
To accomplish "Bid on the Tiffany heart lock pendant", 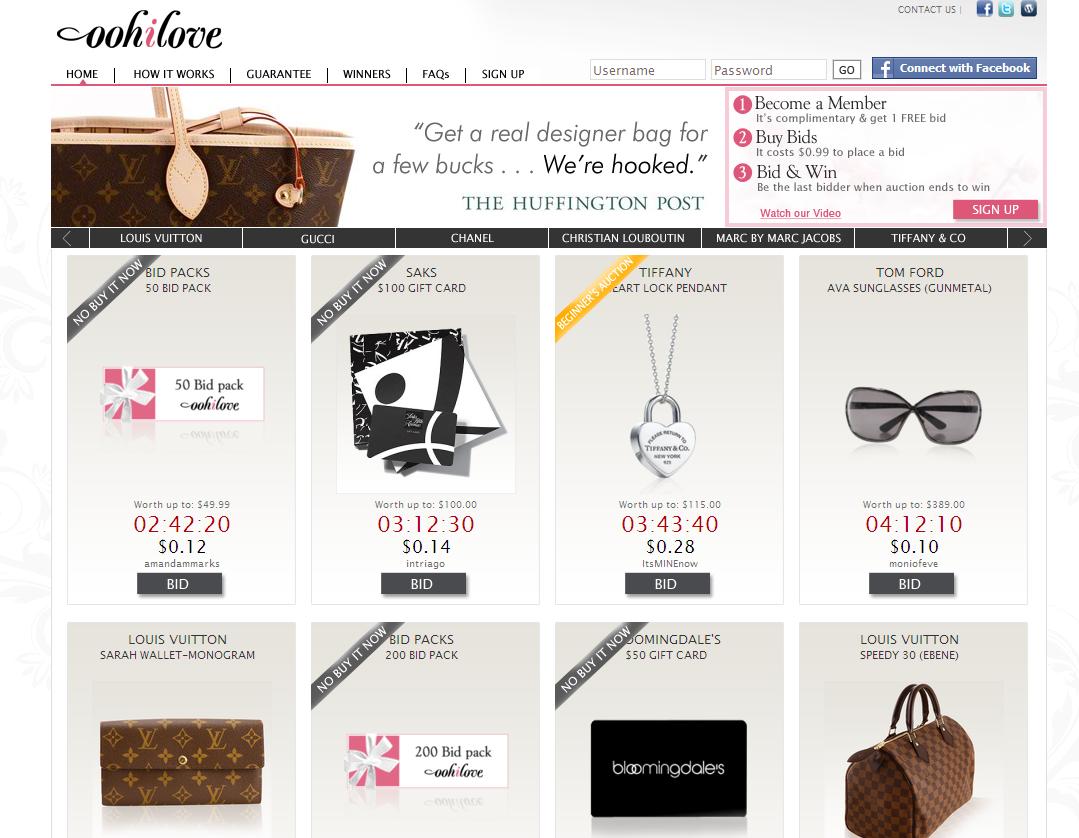I will click(667, 584).
